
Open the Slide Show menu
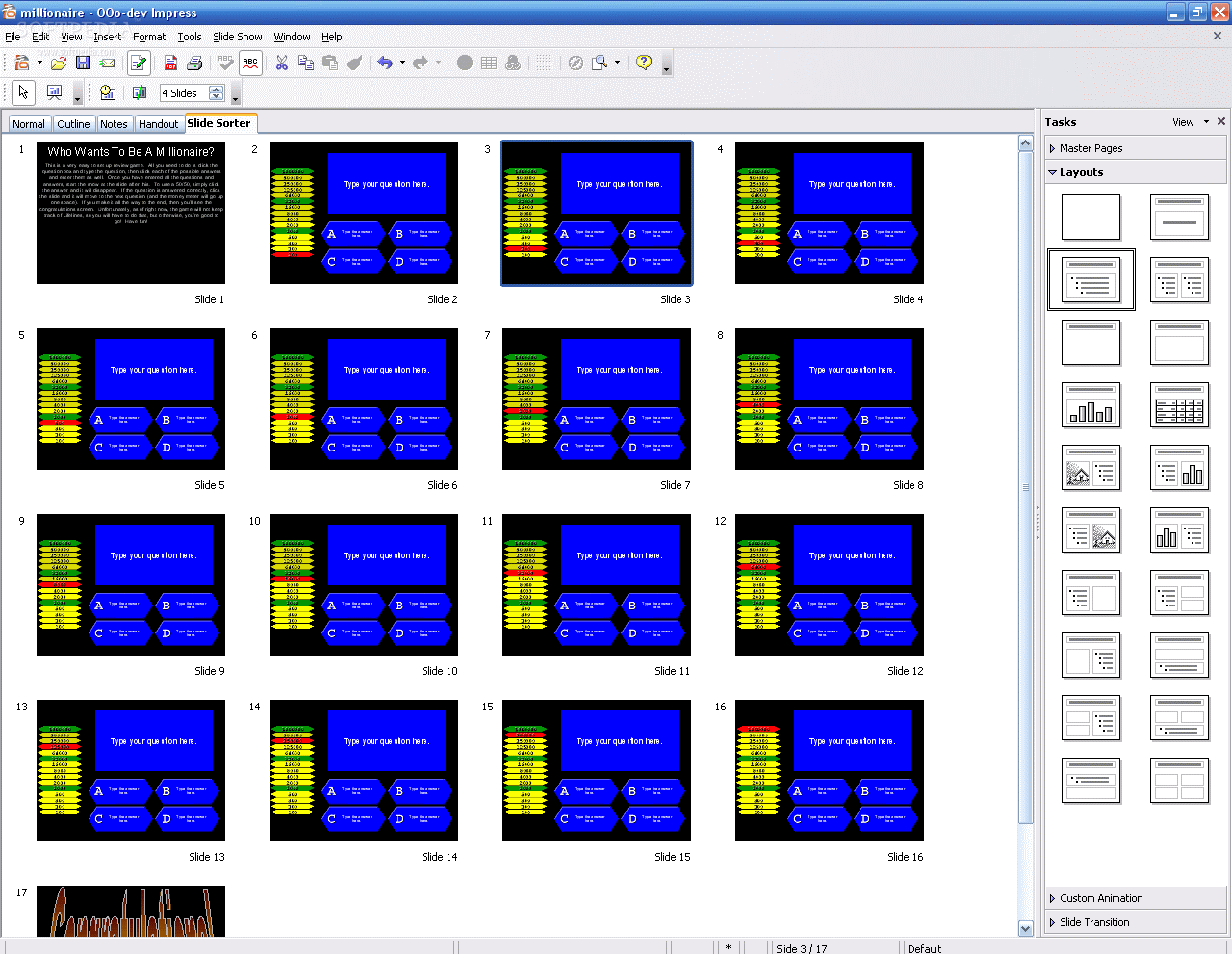(x=237, y=37)
